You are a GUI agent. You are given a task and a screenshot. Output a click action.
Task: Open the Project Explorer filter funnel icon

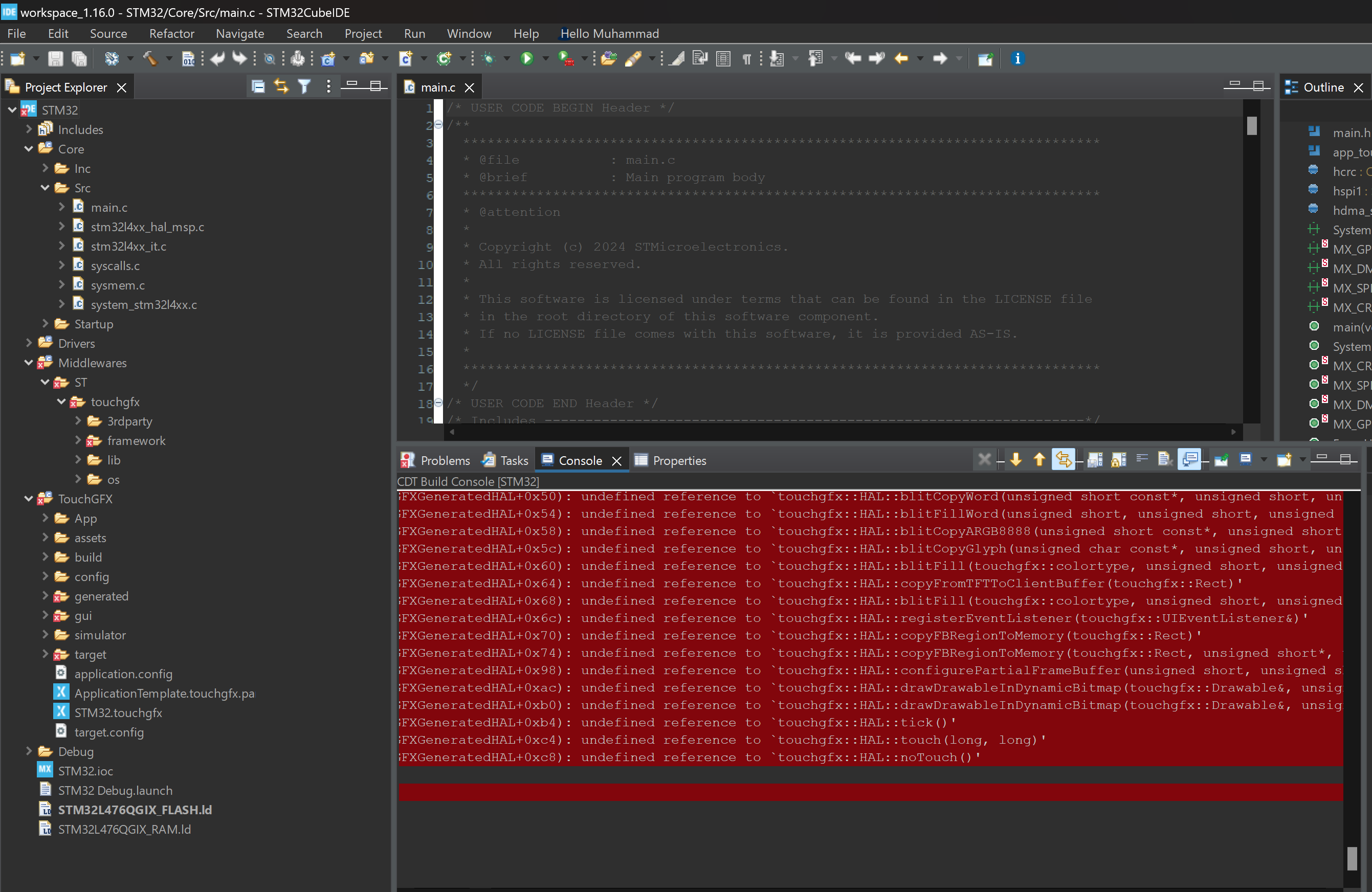(x=304, y=87)
